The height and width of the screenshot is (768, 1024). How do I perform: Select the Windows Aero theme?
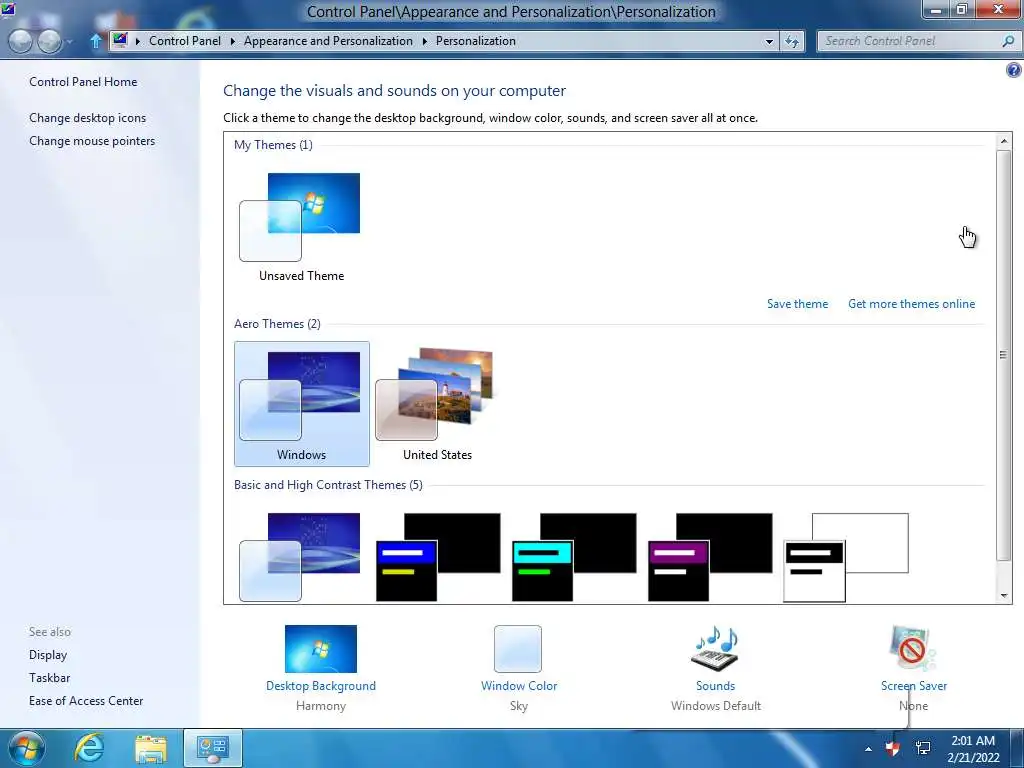[302, 404]
